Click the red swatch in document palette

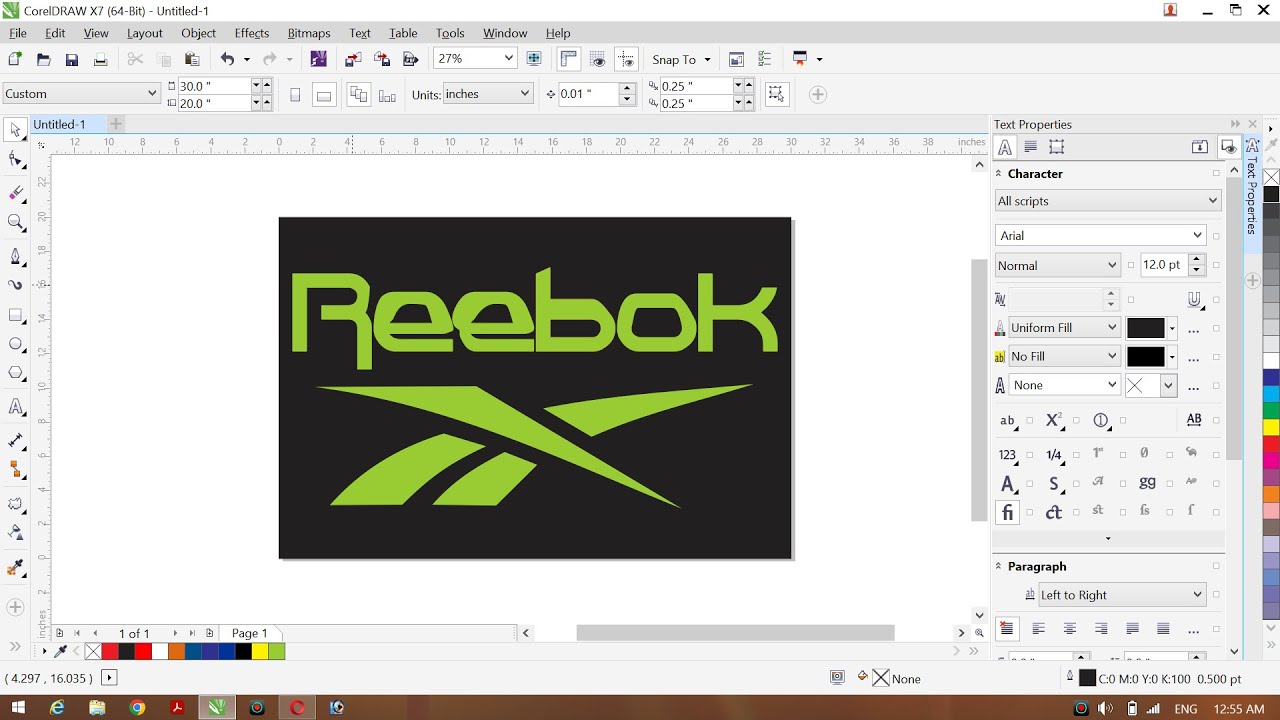pyautogui.click(x=143, y=652)
